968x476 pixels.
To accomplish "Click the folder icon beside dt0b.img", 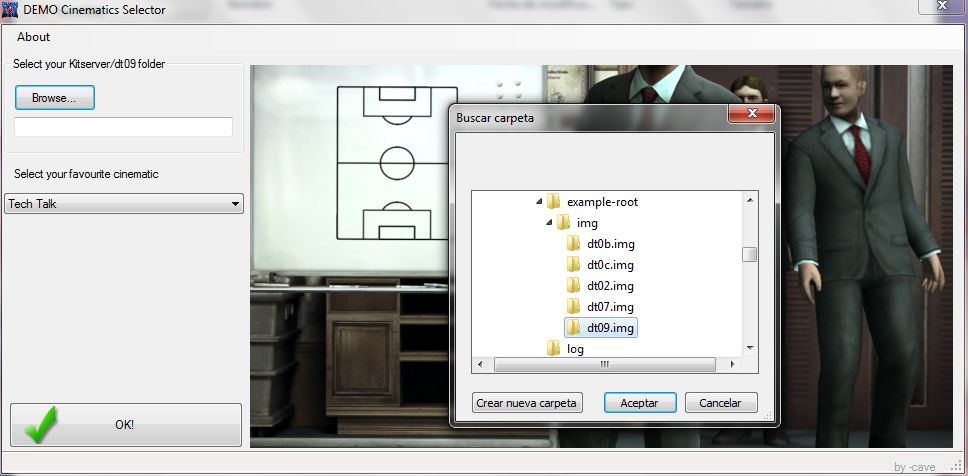I will [x=573, y=244].
